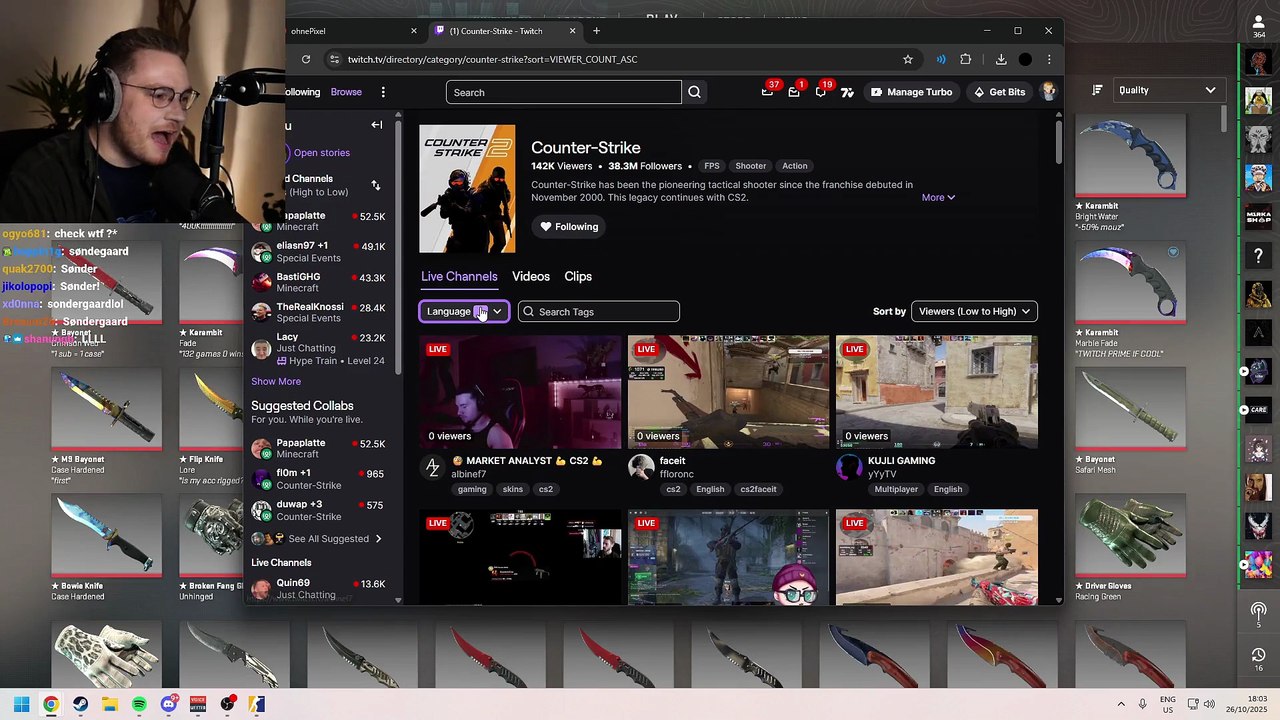Image resolution: width=1280 pixels, height=720 pixels.
Task: Open the Windows Start menu
Action: click(21, 704)
